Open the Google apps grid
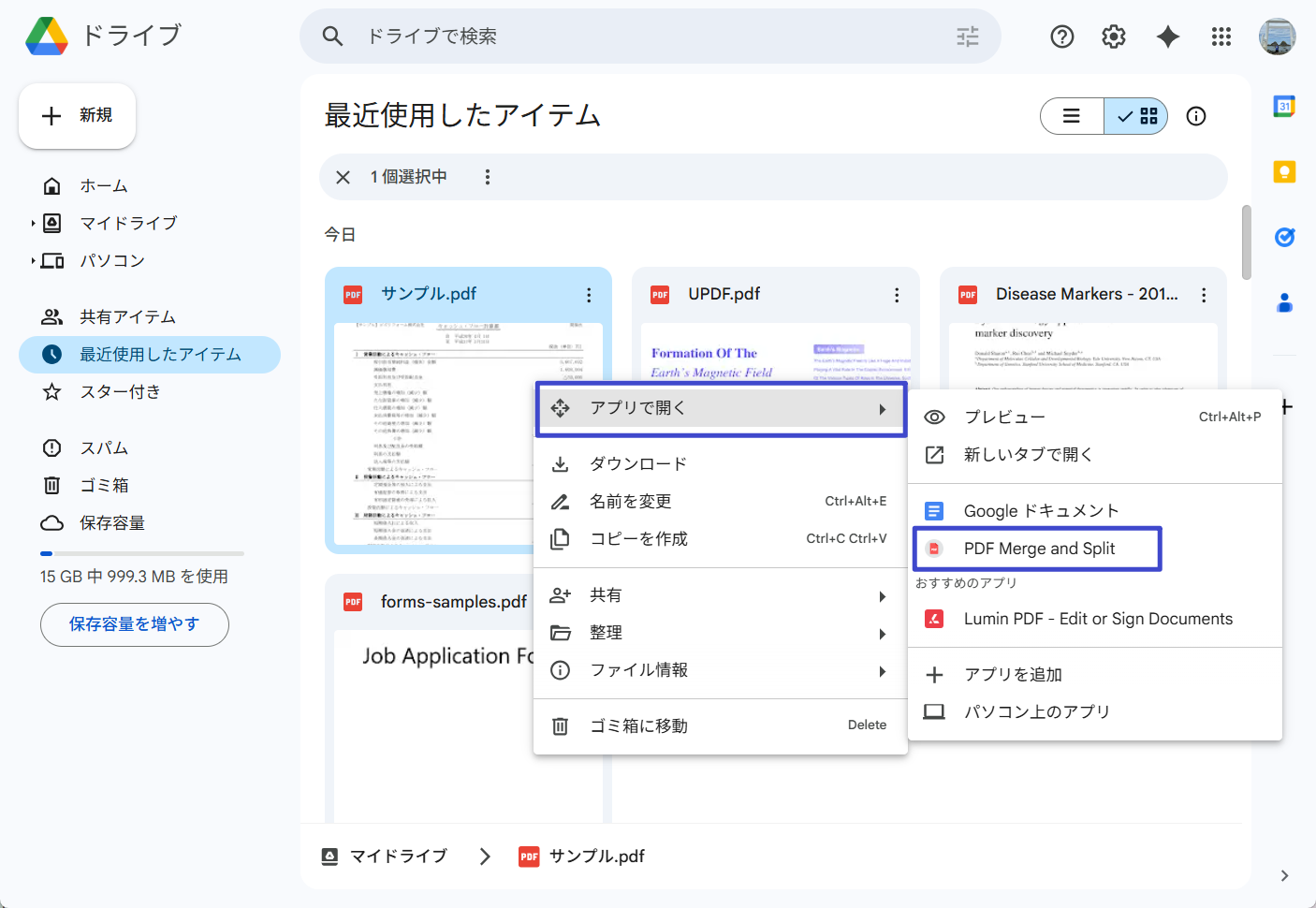Viewport: 1316px width, 908px height. click(1221, 37)
